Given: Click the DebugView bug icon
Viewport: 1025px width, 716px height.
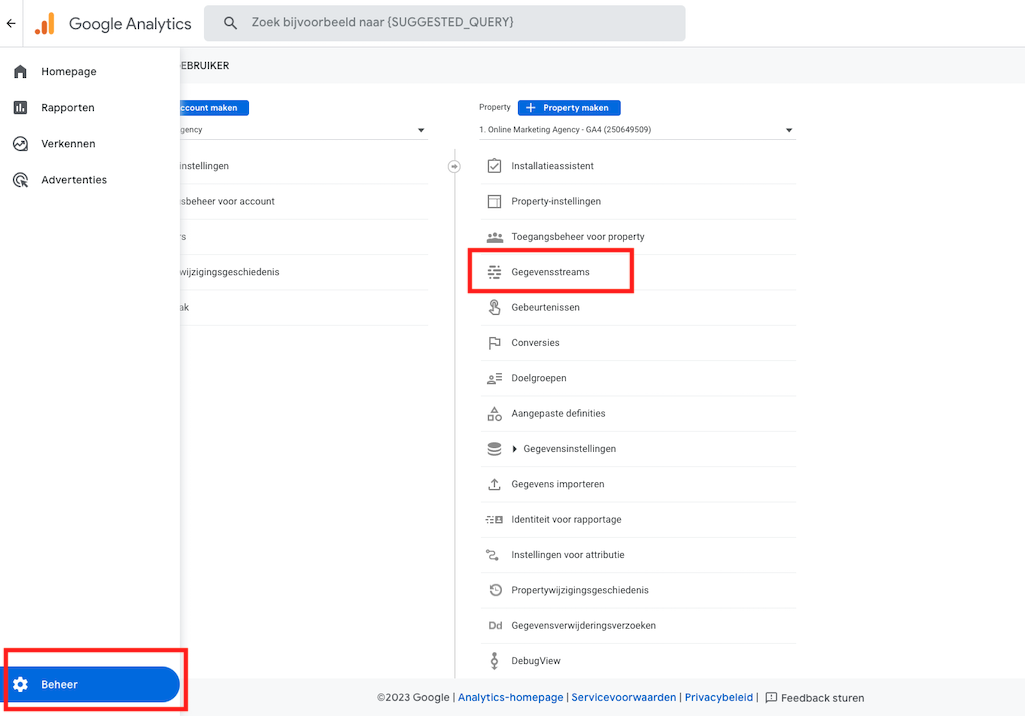Looking at the screenshot, I should (x=494, y=661).
